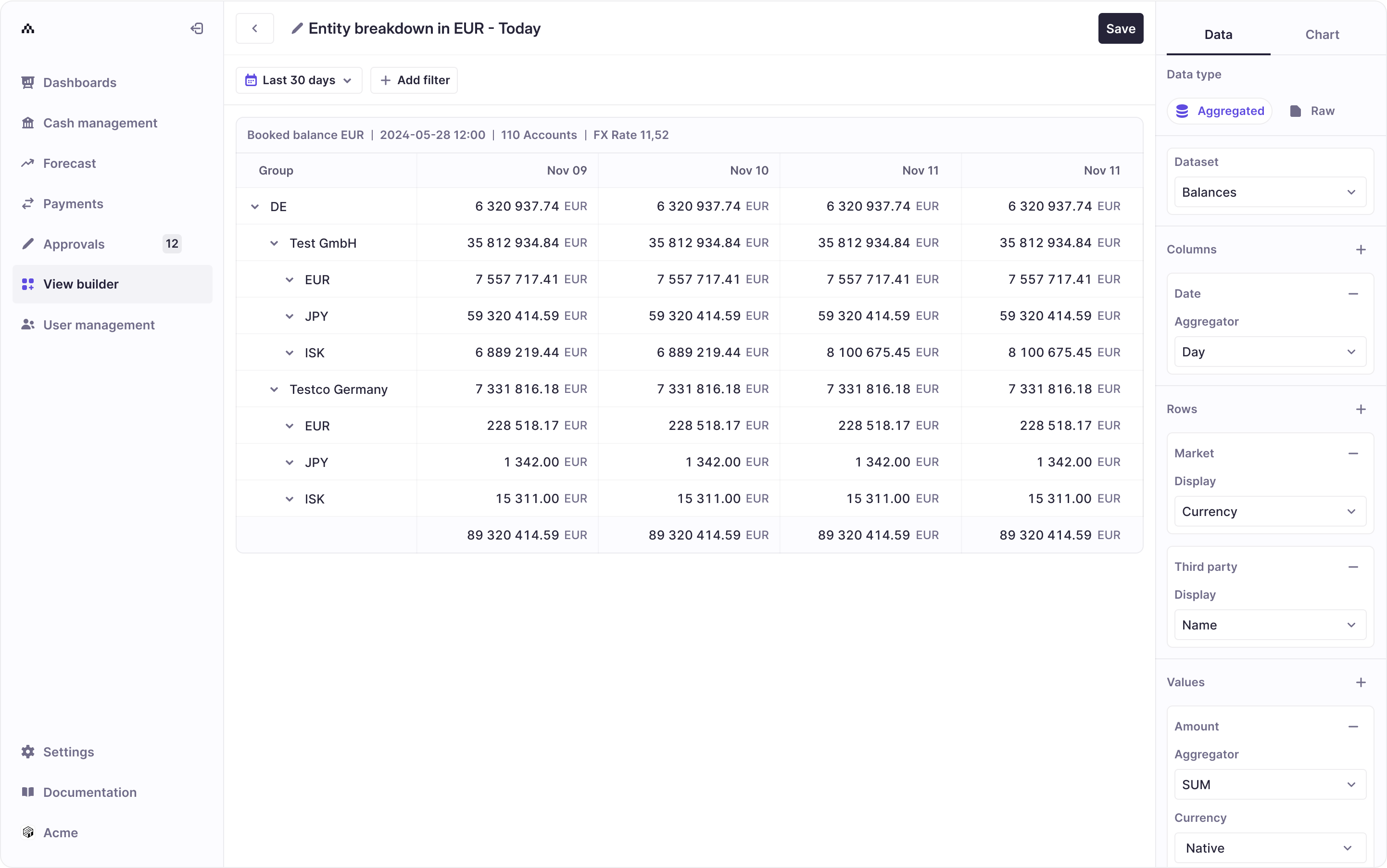This screenshot has height=868, width=1387.
Task: Remove Third party row with minus icon
Action: 1353,567
